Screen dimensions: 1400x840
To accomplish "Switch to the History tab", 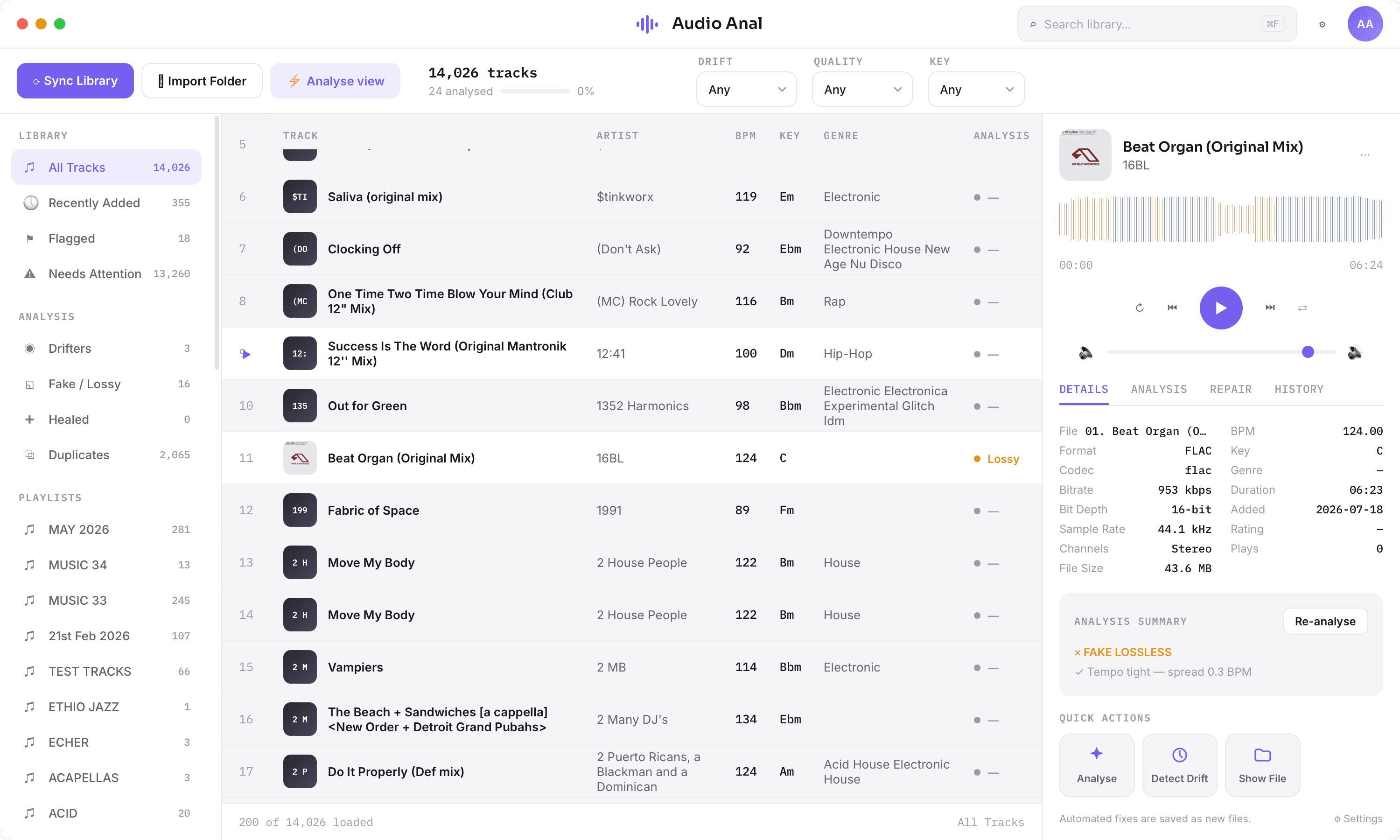I will click(1299, 390).
